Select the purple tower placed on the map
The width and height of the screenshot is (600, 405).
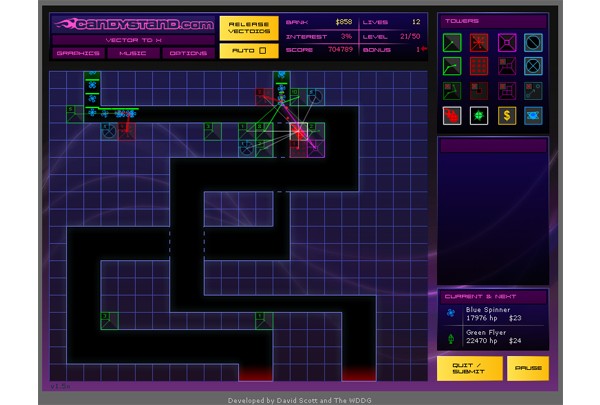(x=316, y=149)
